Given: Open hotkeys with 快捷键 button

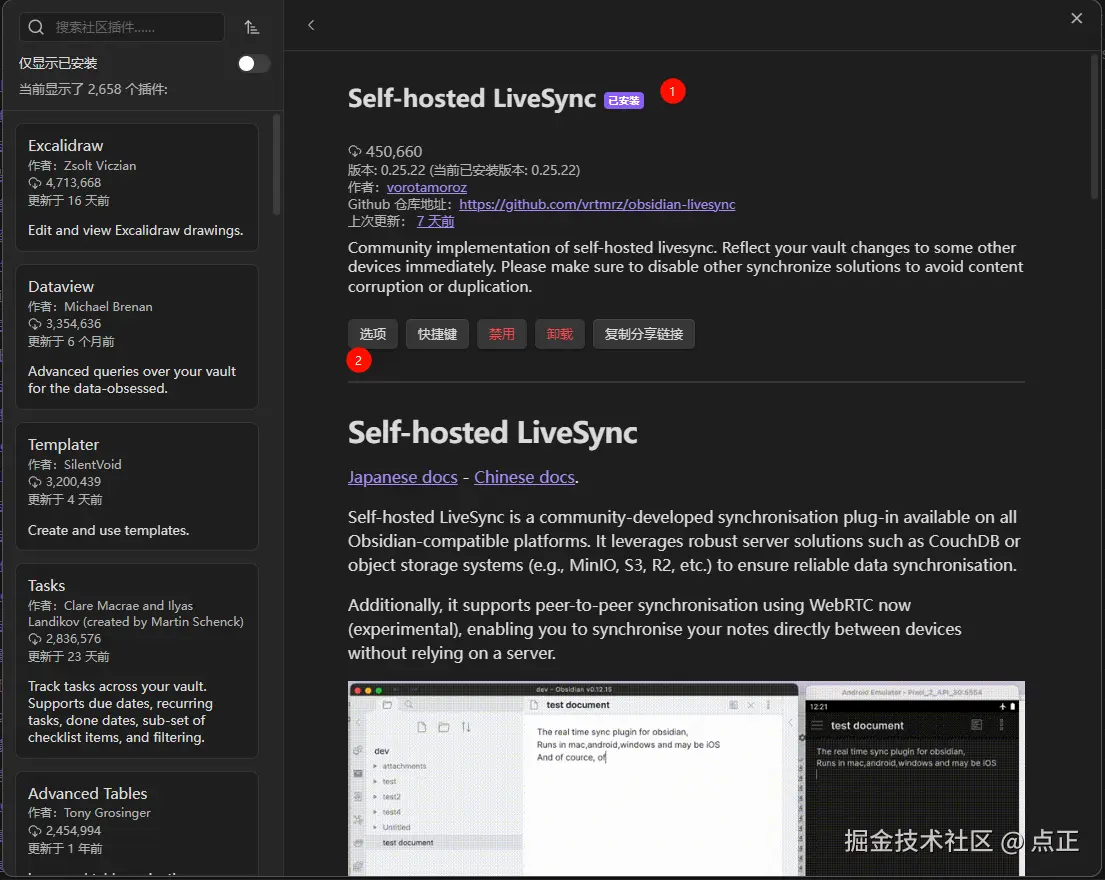Looking at the screenshot, I should 438,334.
